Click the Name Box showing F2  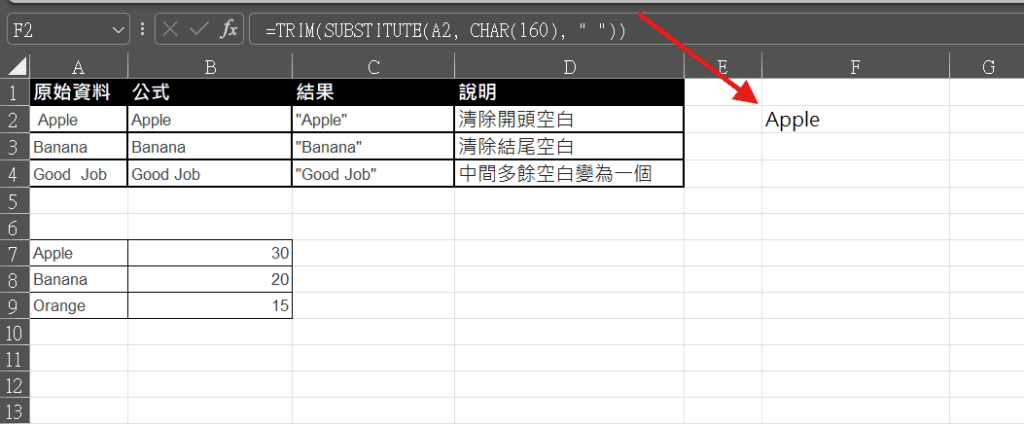pos(58,30)
